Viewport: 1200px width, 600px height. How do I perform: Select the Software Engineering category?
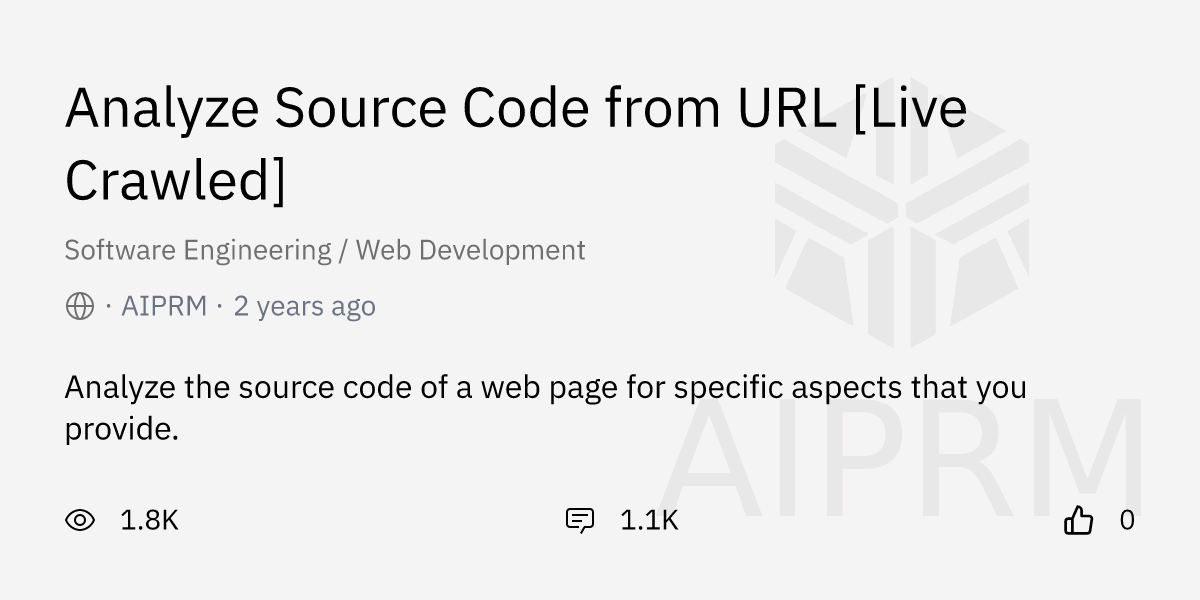pos(197,250)
